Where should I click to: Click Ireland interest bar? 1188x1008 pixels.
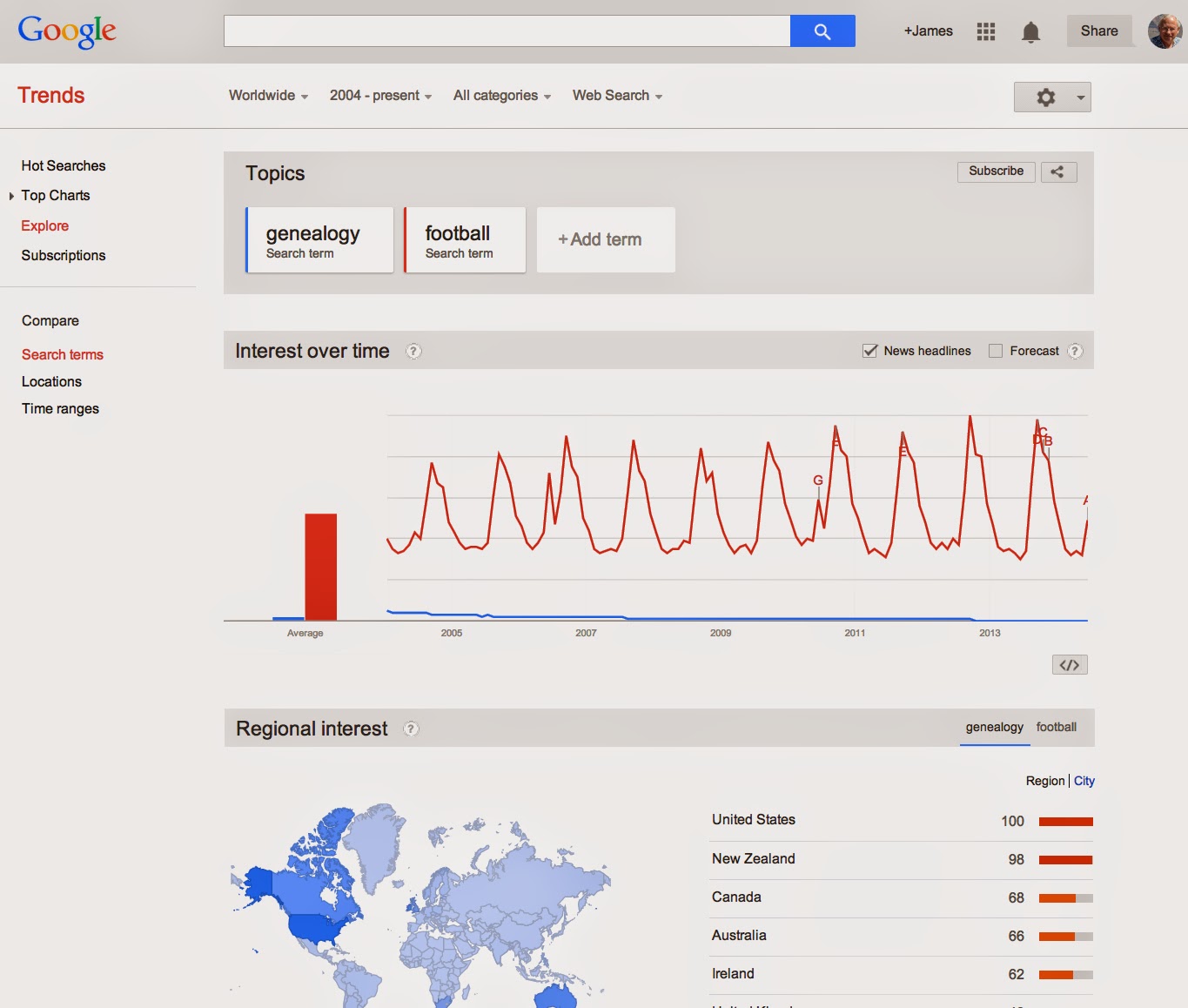[1066, 974]
